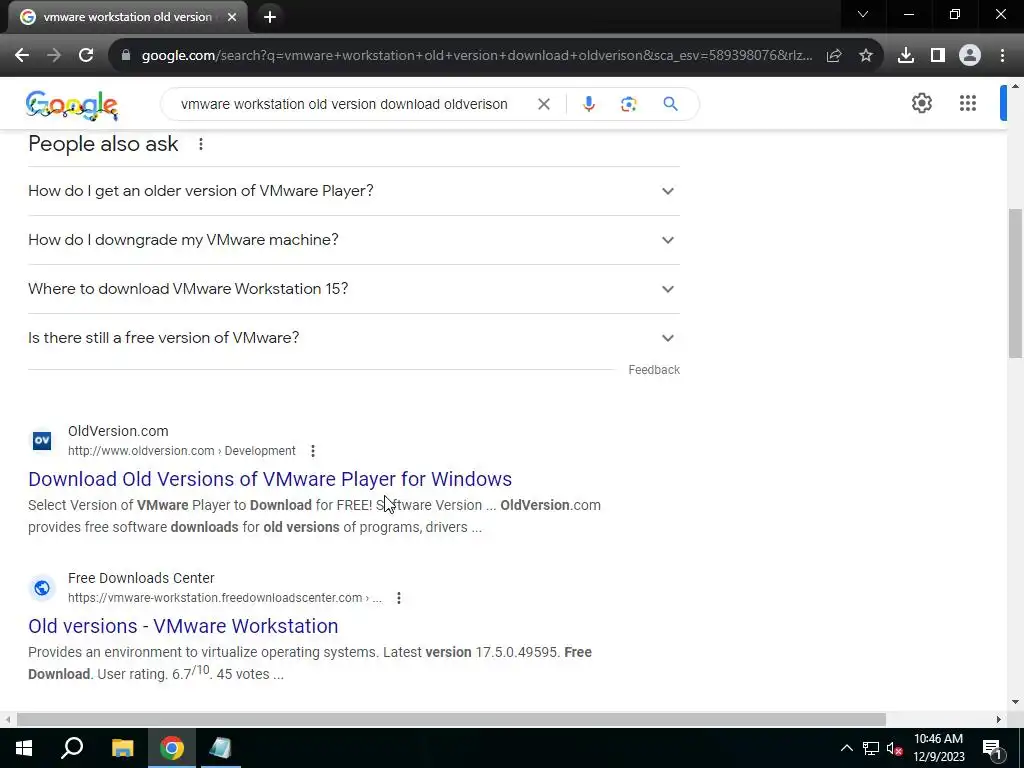Screen dimensions: 1024x768
Task: Open File Explorer from taskbar
Action: click(122, 748)
